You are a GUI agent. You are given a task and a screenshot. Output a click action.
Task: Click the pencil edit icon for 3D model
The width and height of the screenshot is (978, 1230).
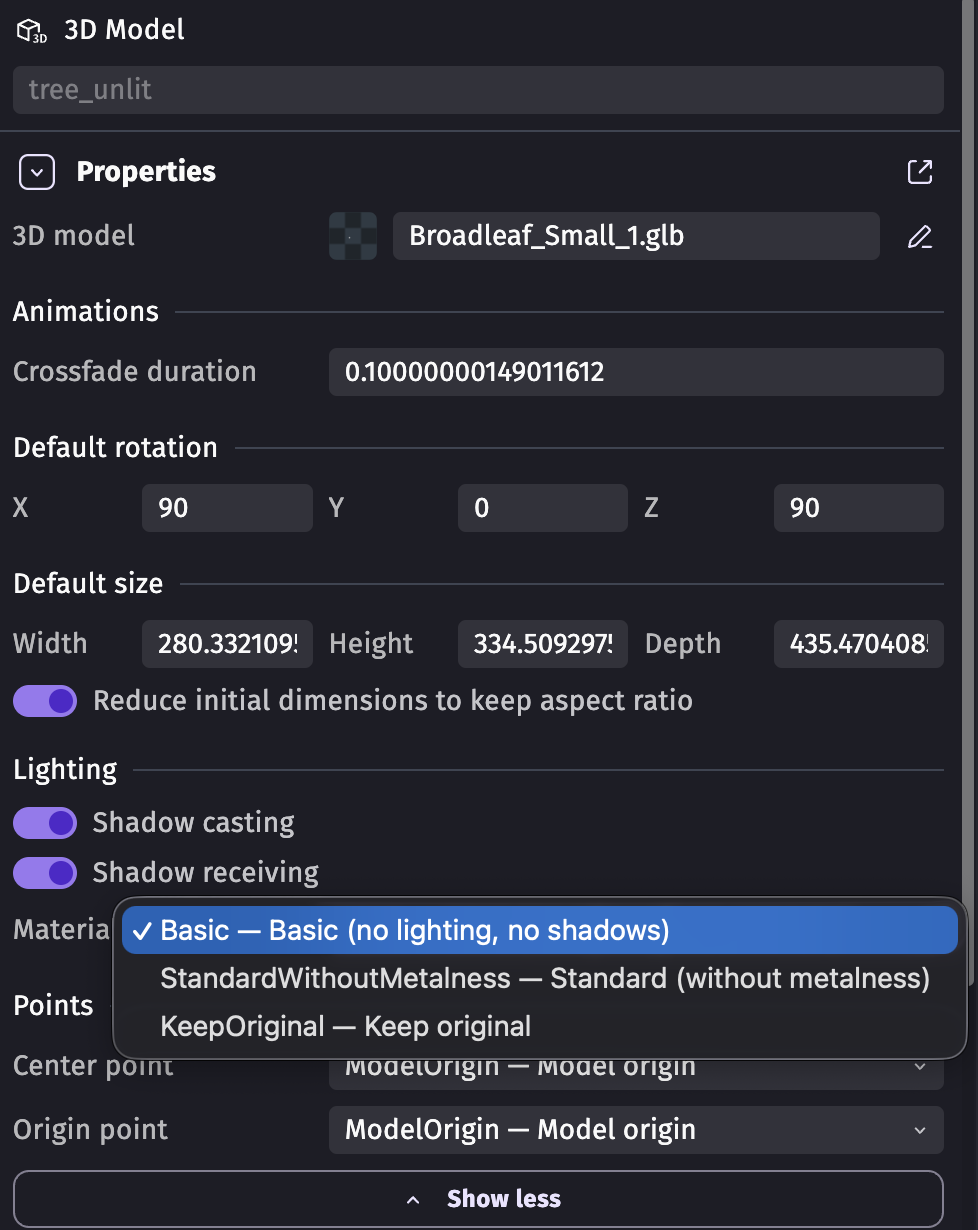tap(919, 237)
